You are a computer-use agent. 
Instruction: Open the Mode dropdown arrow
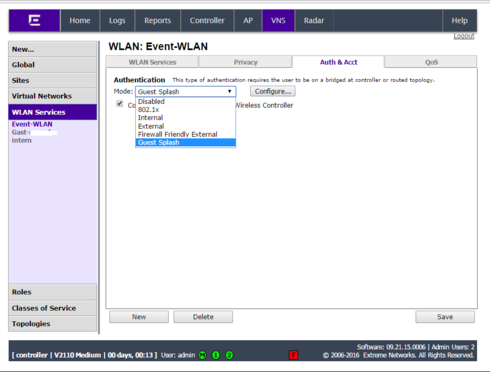coord(230,91)
